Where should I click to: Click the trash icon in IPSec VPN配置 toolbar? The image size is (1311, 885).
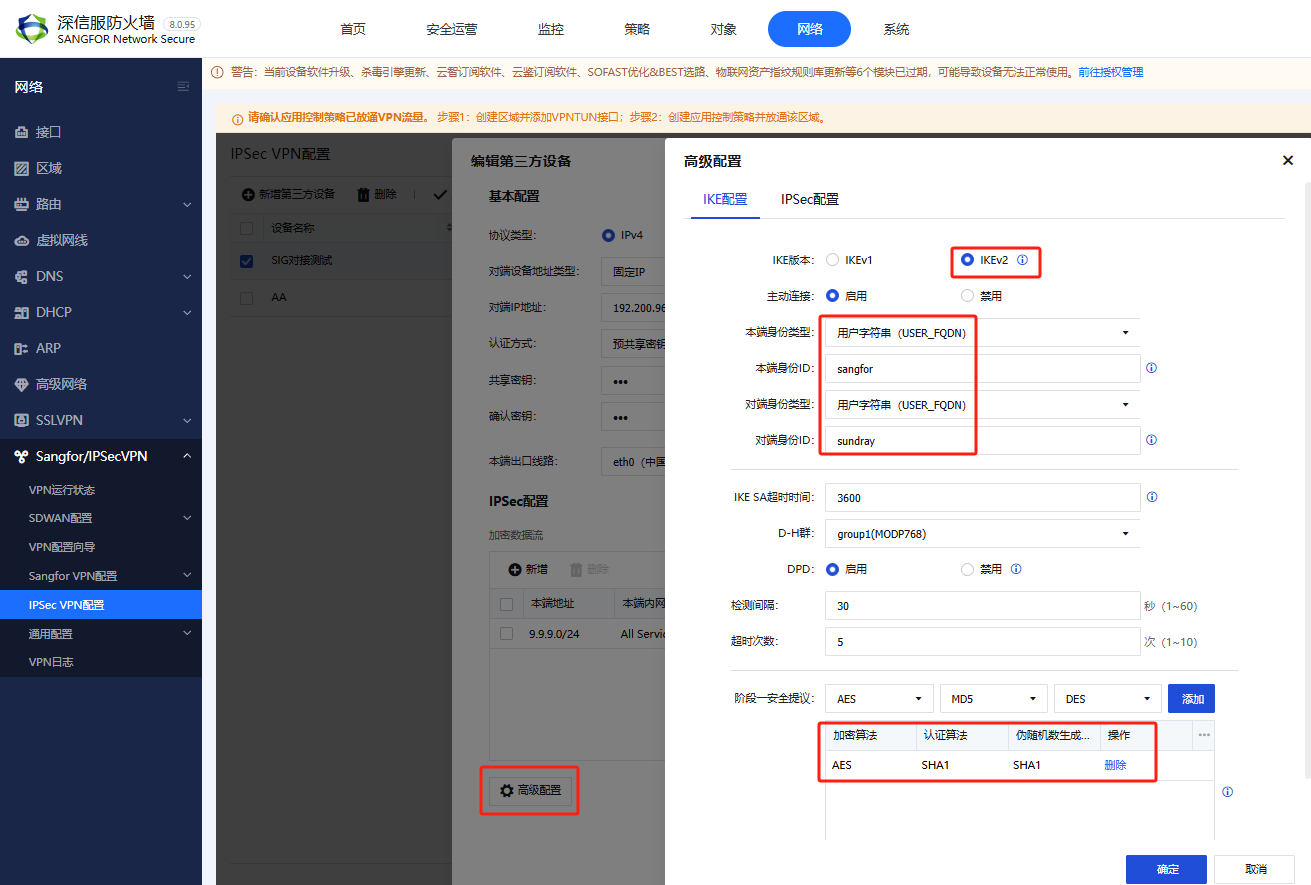(364, 194)
